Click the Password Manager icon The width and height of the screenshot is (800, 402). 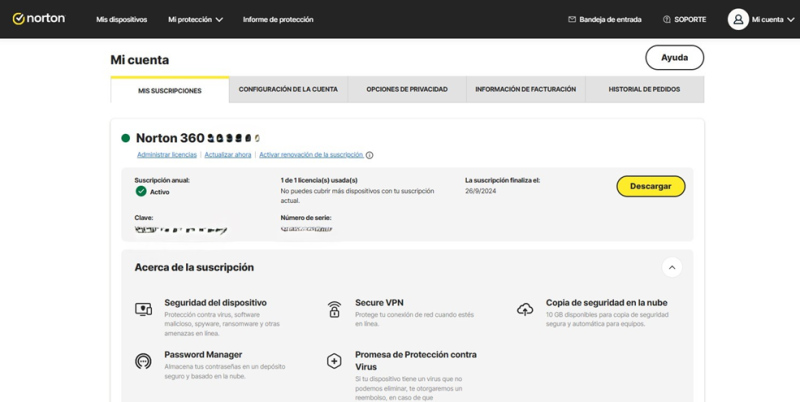[x=143, y=360]
